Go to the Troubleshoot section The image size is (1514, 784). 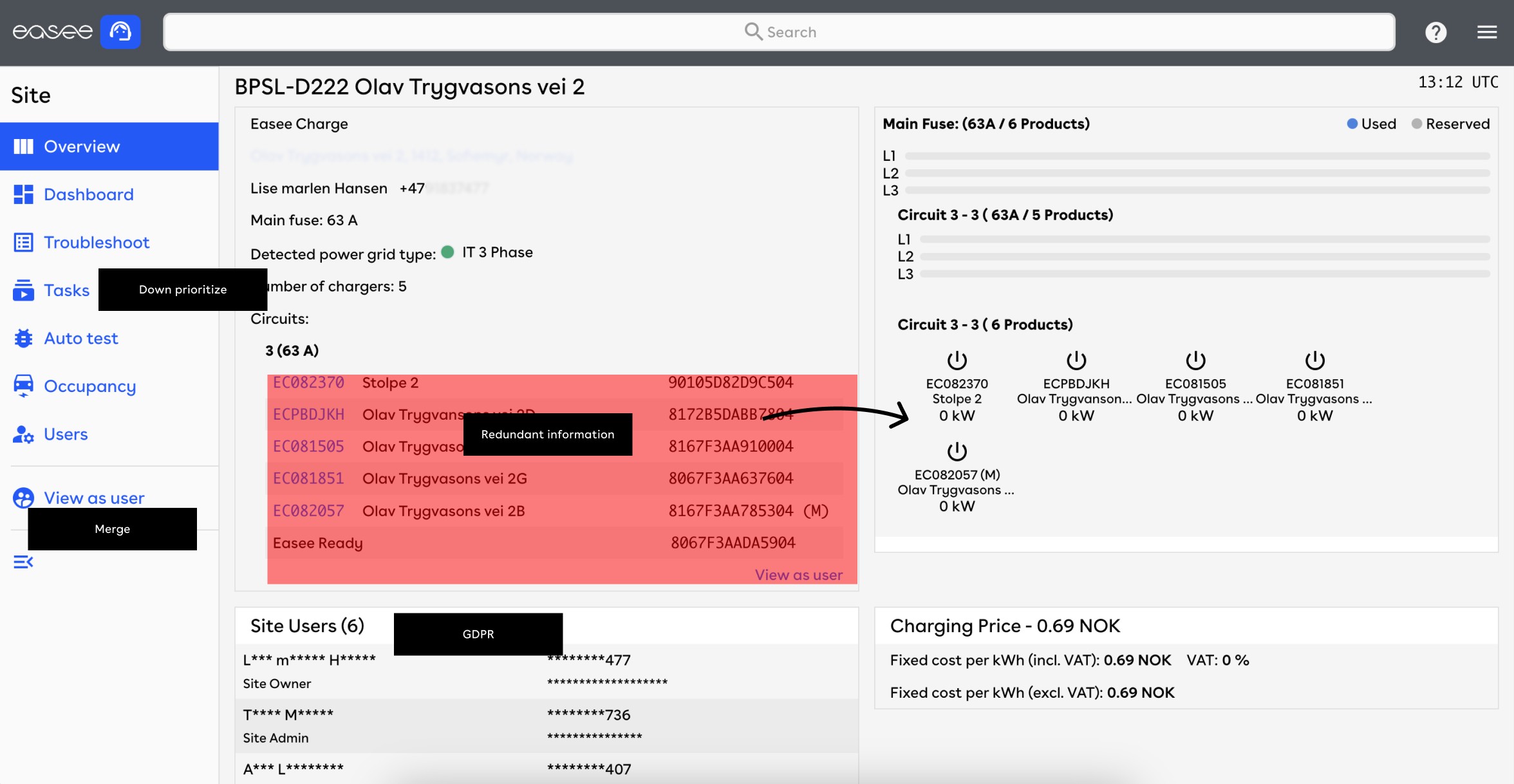click(96, 243)
